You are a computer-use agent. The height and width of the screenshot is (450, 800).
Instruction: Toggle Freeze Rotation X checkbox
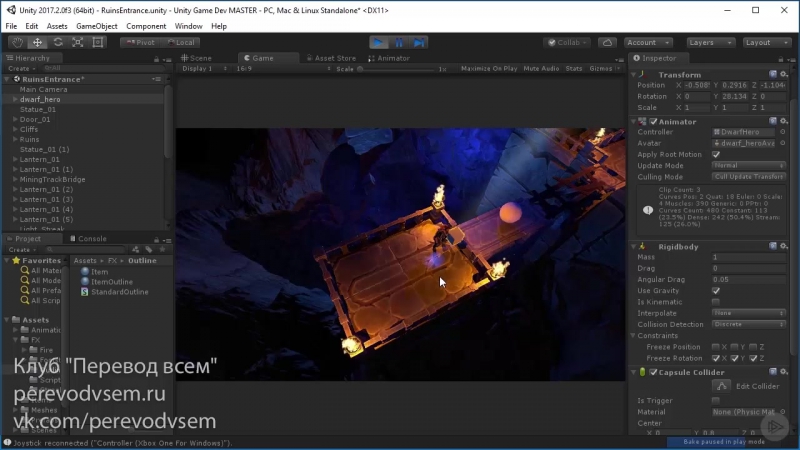coord(716,358)
